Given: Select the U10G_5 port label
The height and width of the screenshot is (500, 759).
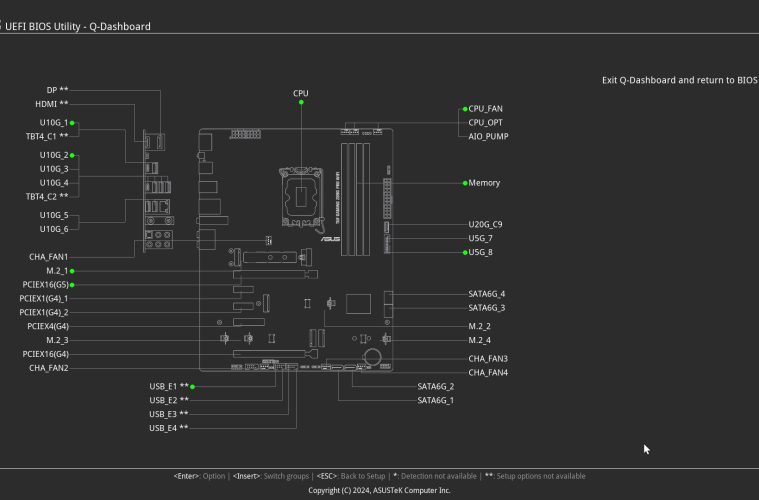Looking at the screenshot, I should 54,215.
